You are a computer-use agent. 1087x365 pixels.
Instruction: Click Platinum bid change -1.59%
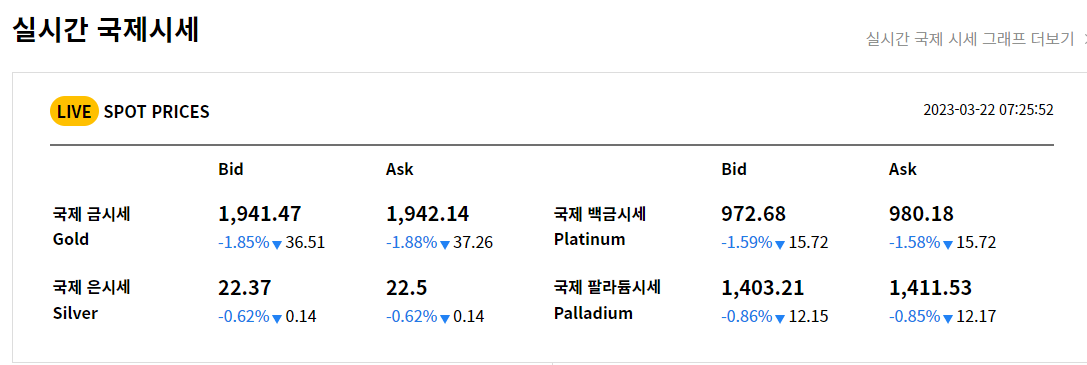point(747,242)
